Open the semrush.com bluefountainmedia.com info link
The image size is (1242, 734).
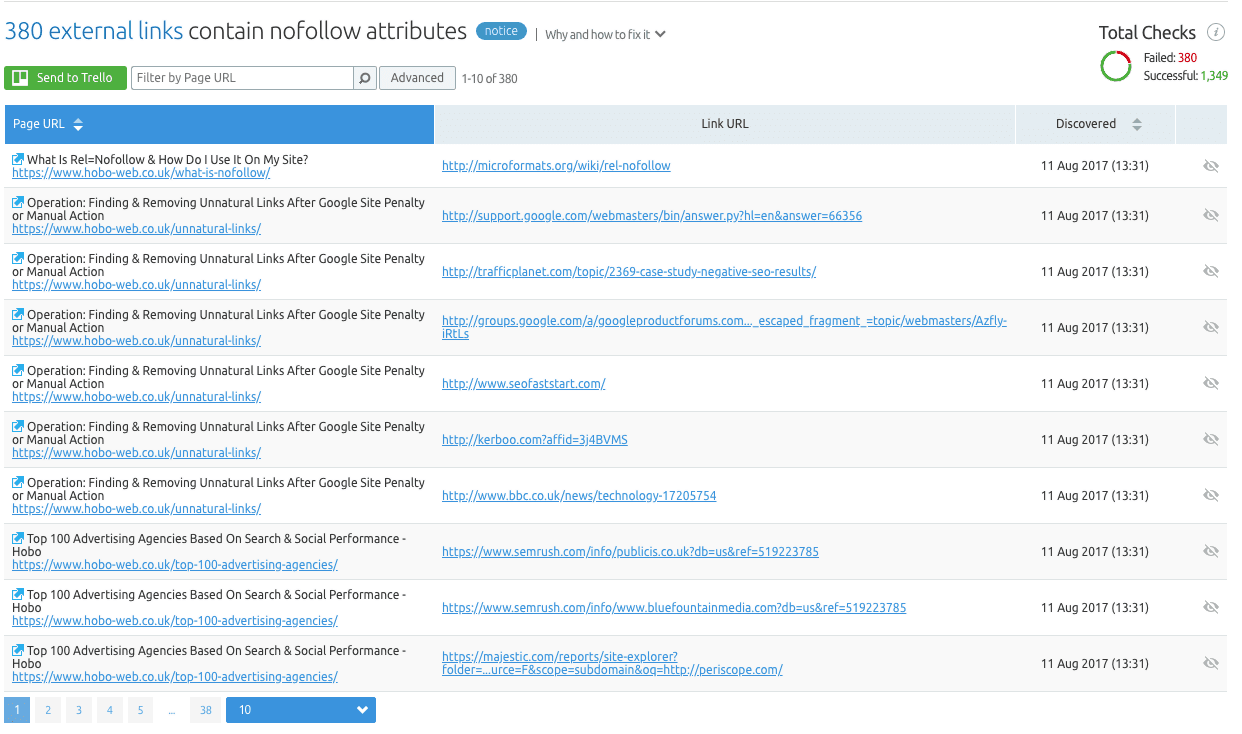pyautogui.click(x=674, y=607)
